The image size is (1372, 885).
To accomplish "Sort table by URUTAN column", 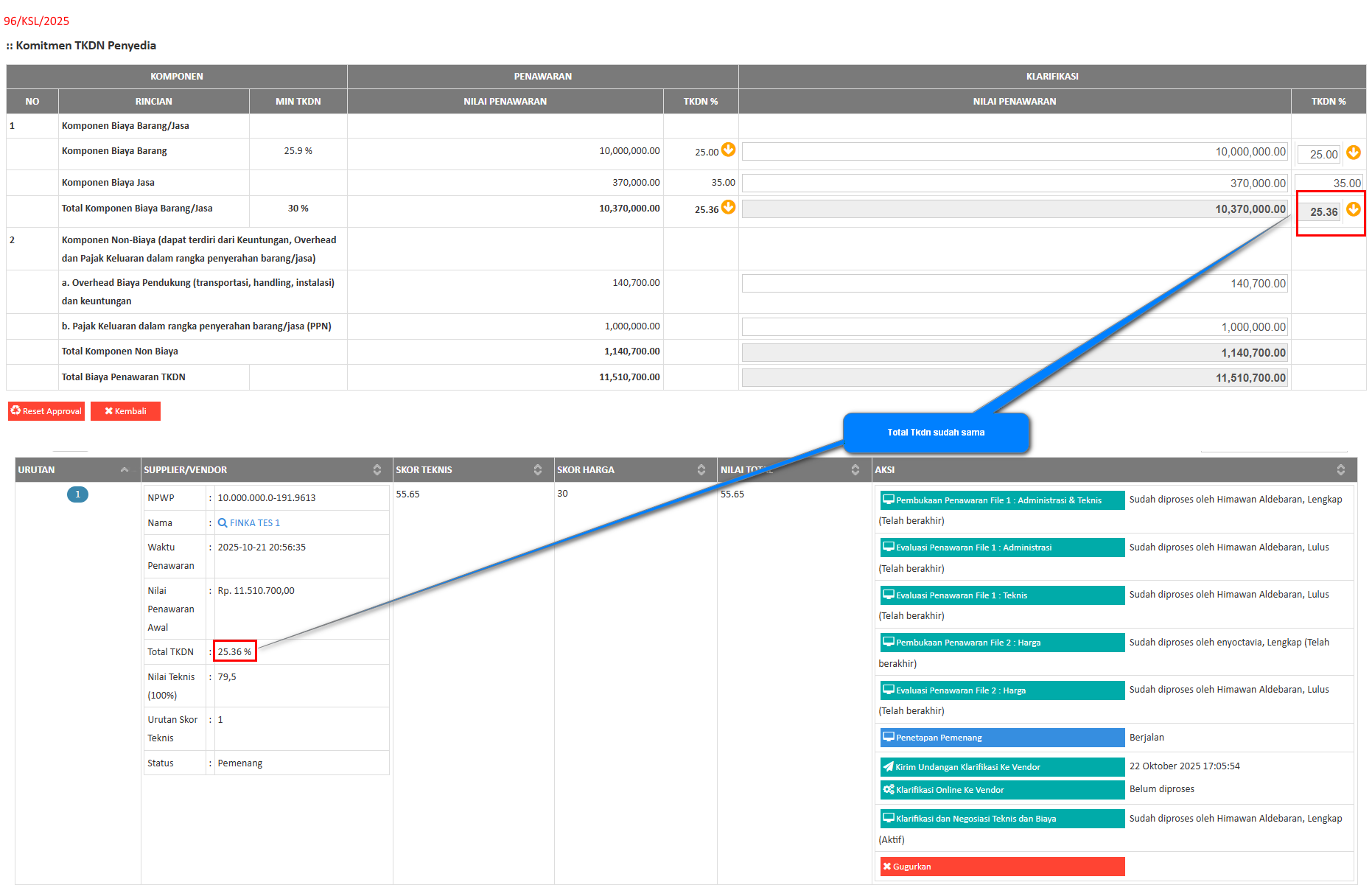I will 124,470.
